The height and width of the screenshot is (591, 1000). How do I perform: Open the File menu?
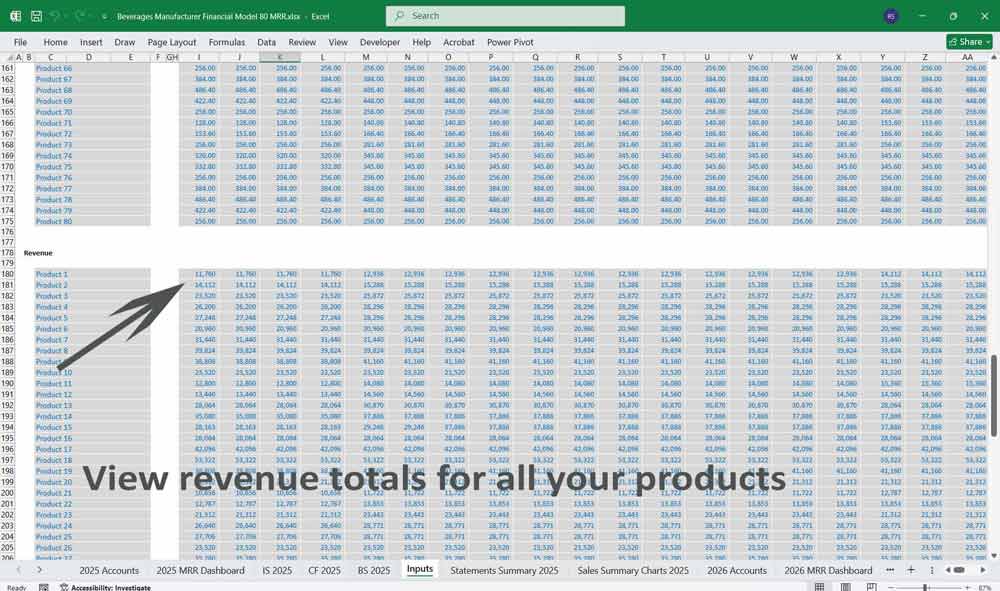[20, 42]
